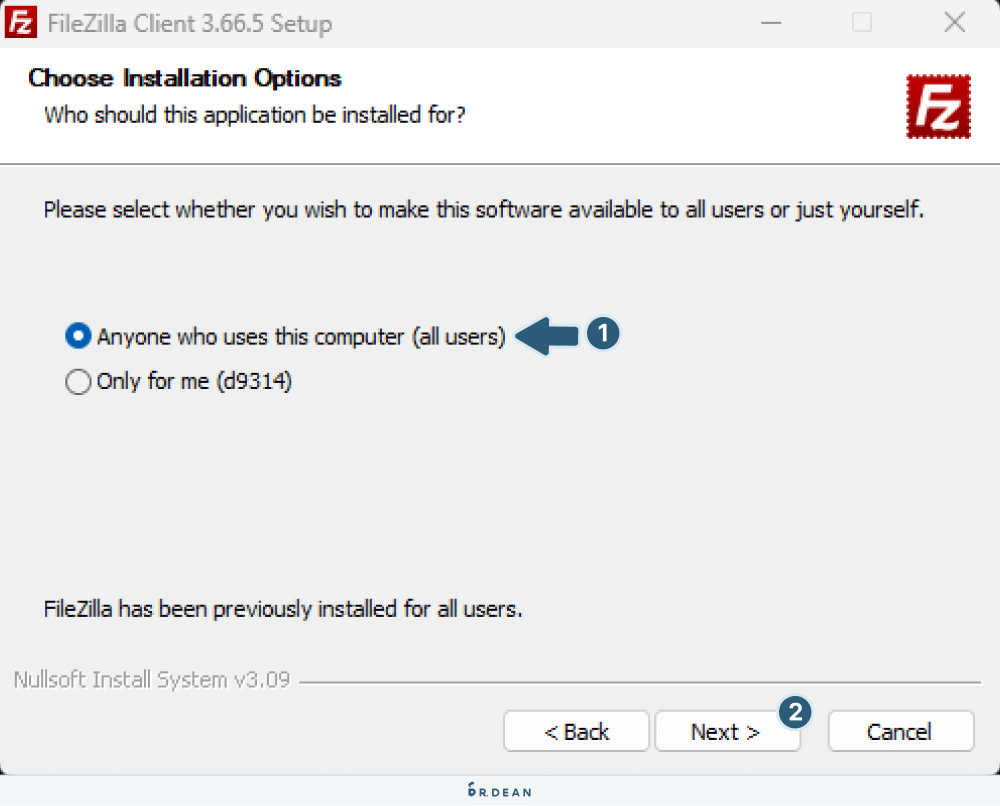
Task: Click "Who should this application be installed for?"
Action: click(x=255, y=115)
